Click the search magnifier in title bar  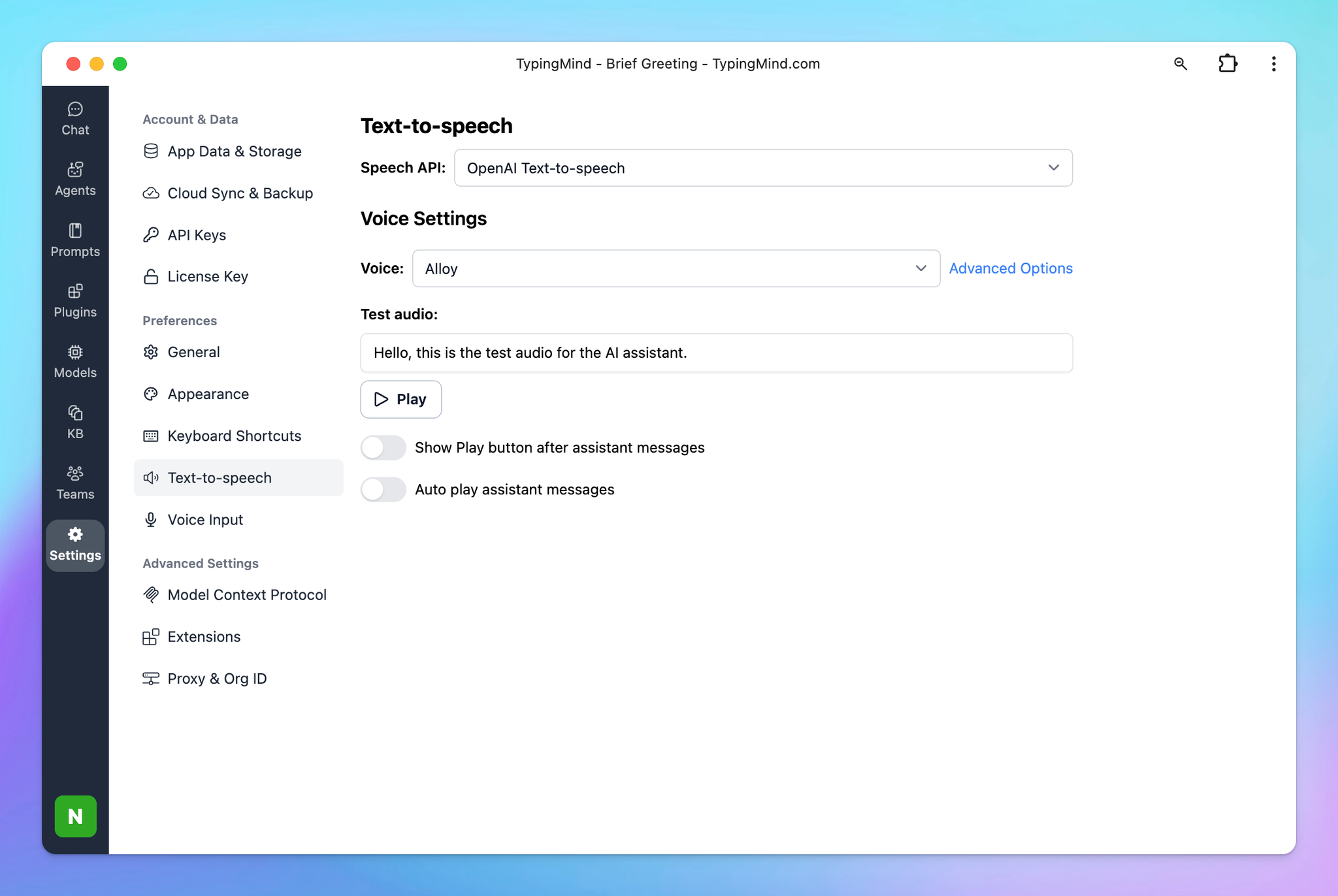pyautogui.click(x=1180, y=63)
